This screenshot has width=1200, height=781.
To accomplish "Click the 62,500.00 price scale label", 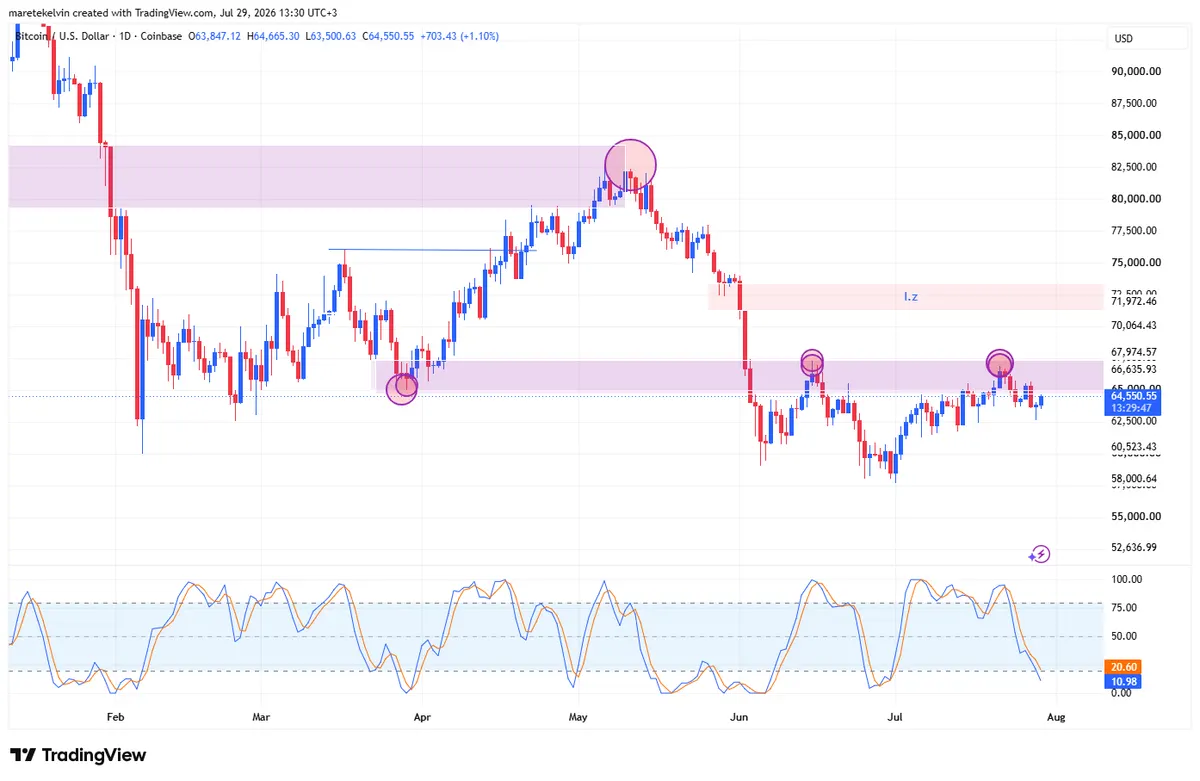I will [x=1135, y=421].
